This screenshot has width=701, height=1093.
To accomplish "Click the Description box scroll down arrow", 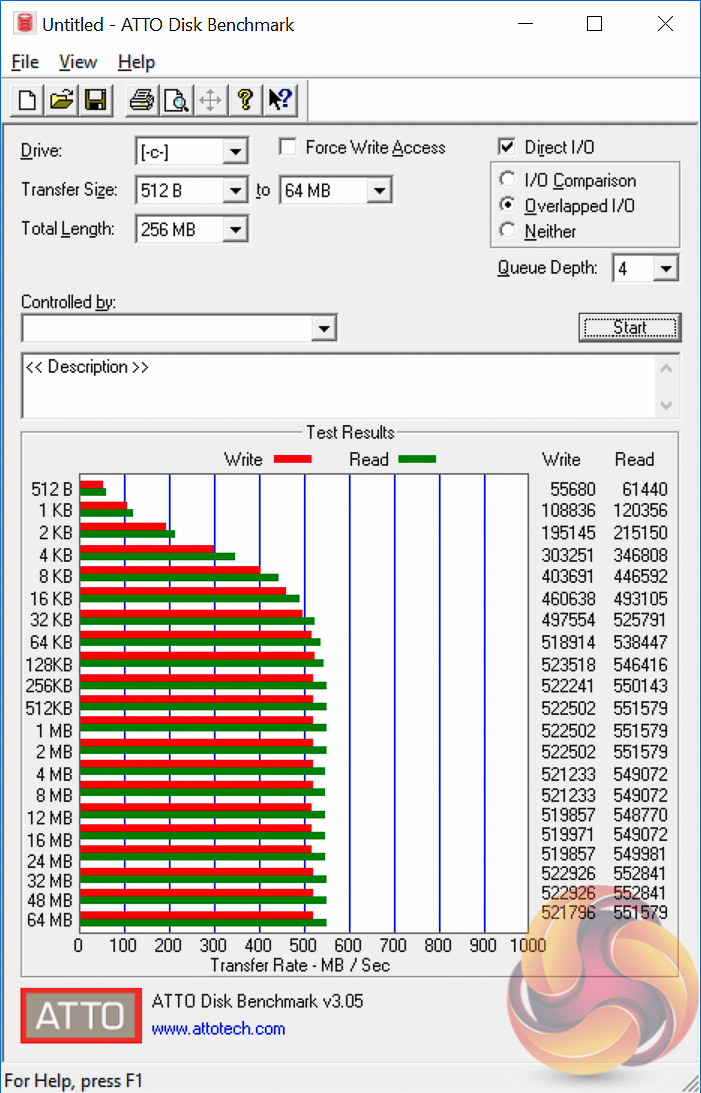I will click(666, 405).
